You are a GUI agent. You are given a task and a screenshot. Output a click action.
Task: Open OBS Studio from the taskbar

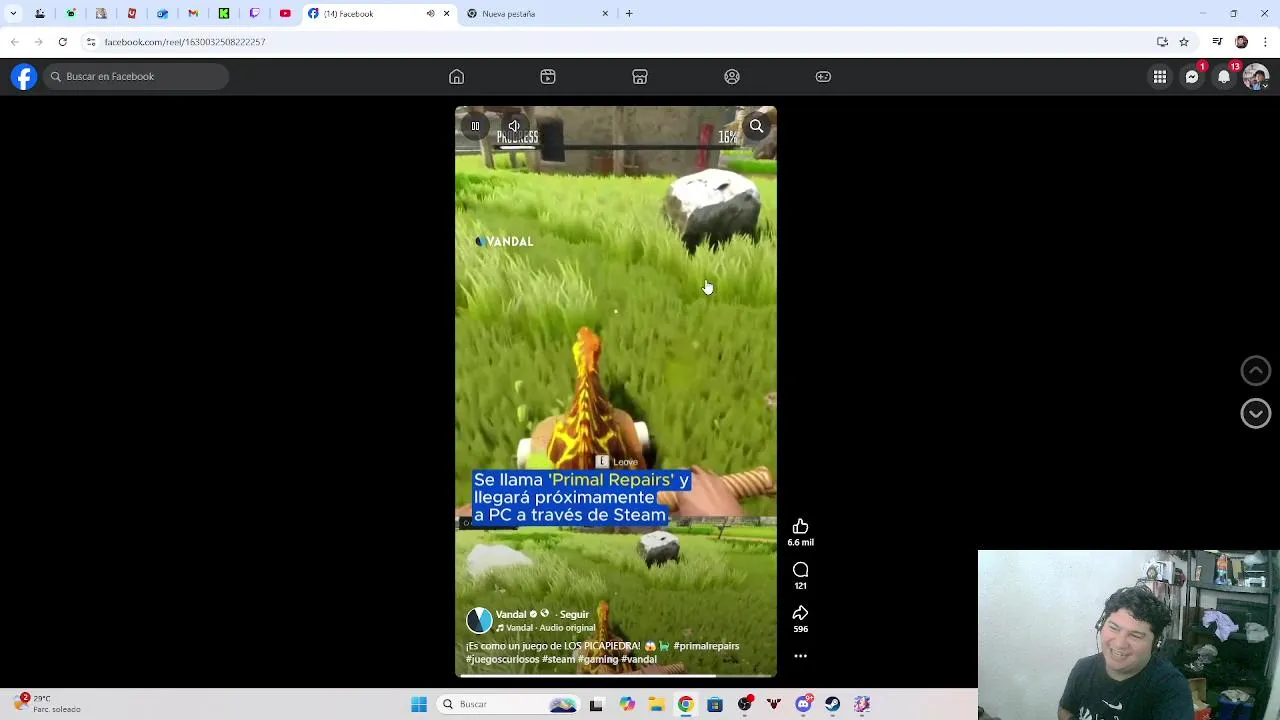tap(745, 705)
